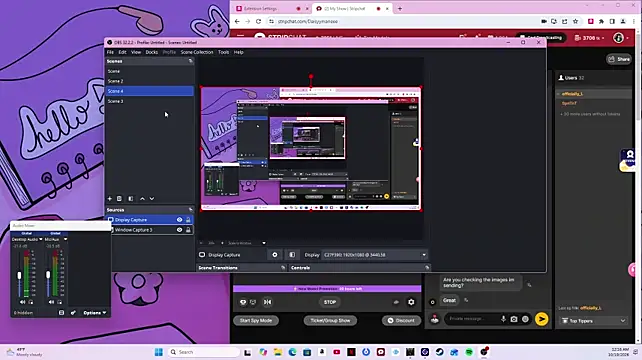Toggle monitoring headphones for Desktop Audio
Viewport: 642px width, 360px height.
[31, 302]
